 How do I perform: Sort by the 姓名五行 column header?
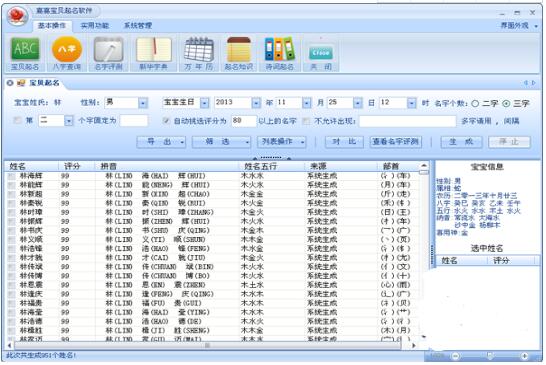click(x=271, y=166)
